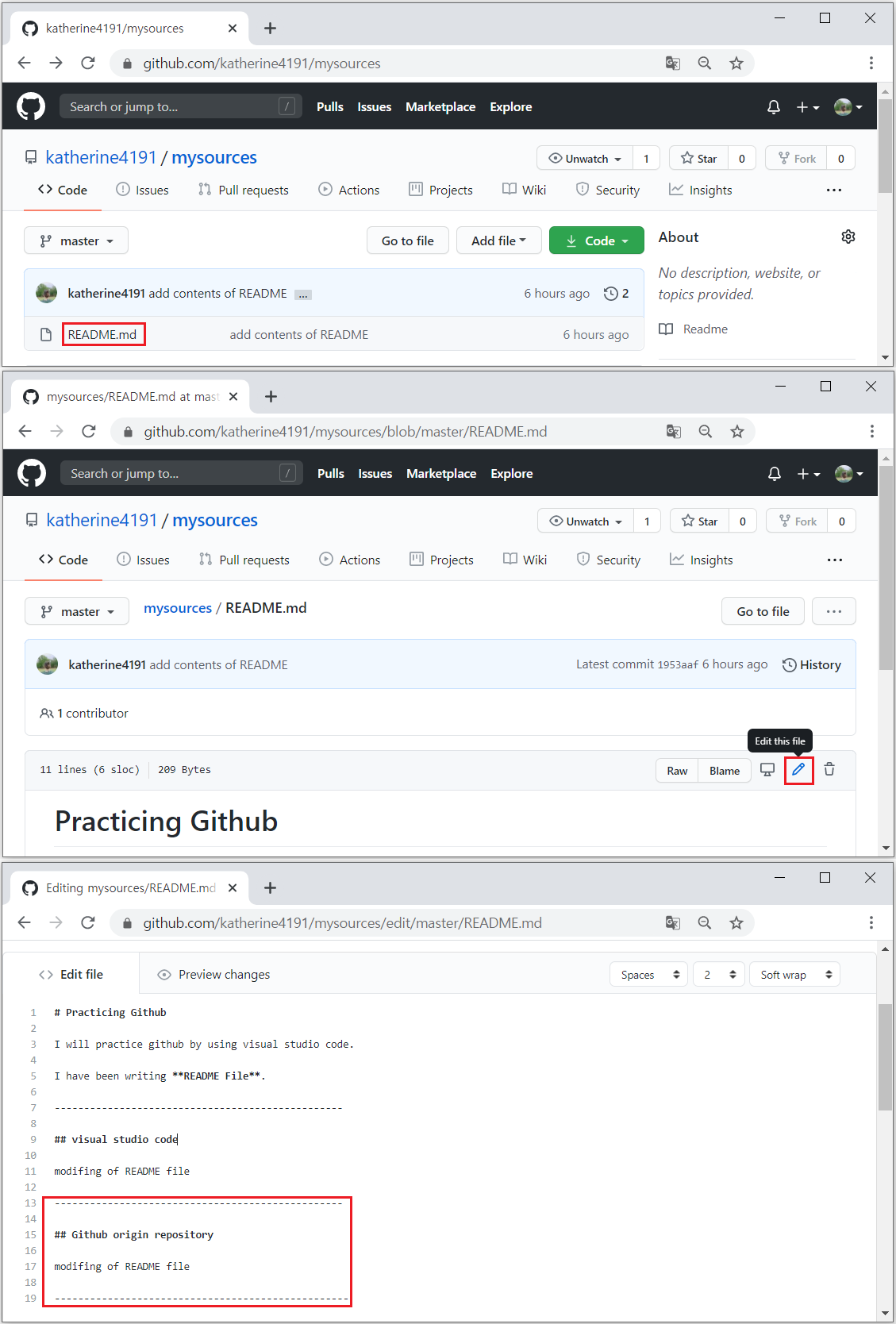Click go back arrow in bottom window
Screen dimensions: 896x1324
pos(25,922)
